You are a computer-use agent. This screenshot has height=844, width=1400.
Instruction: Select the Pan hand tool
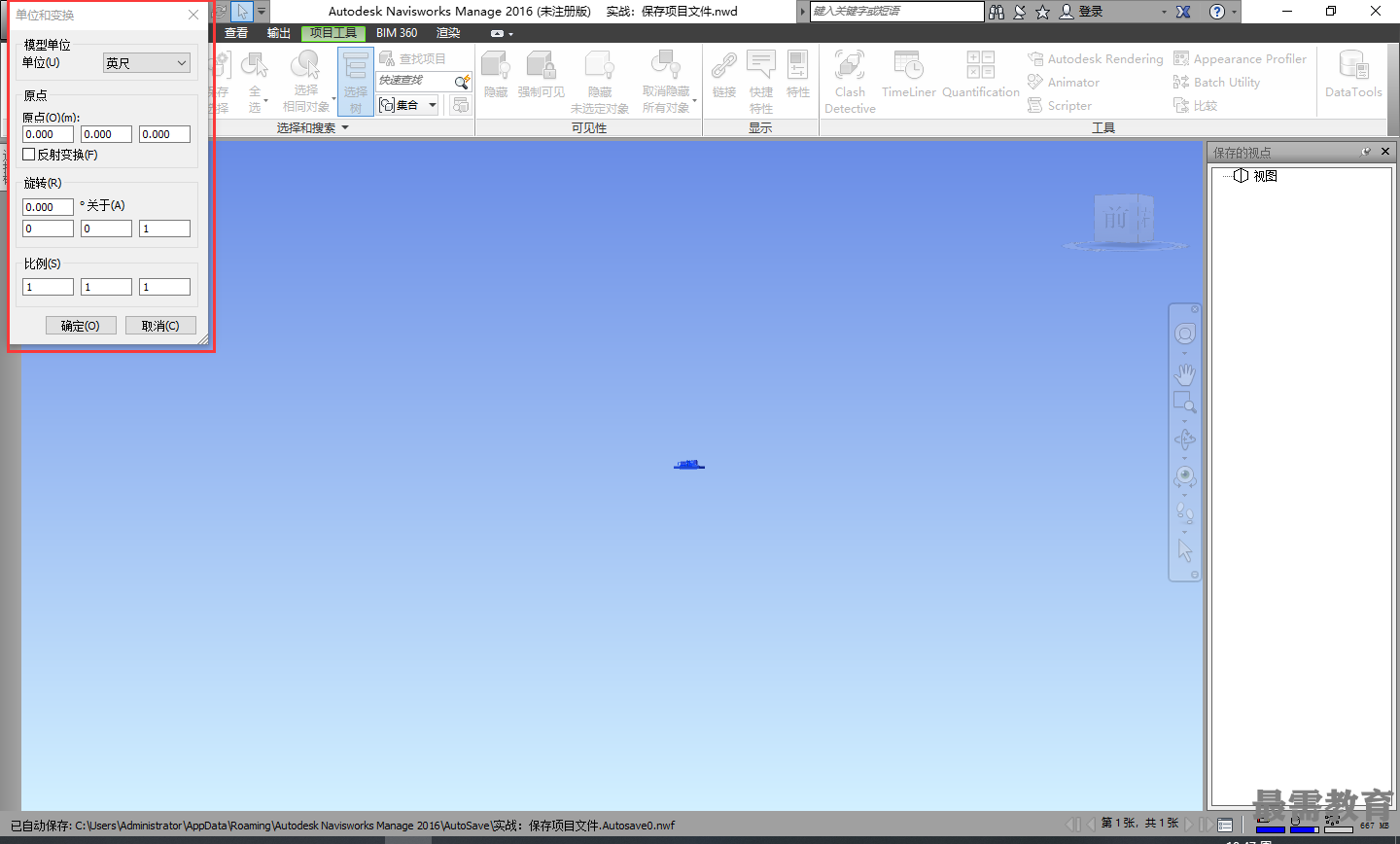click(x=1184, y=373)
